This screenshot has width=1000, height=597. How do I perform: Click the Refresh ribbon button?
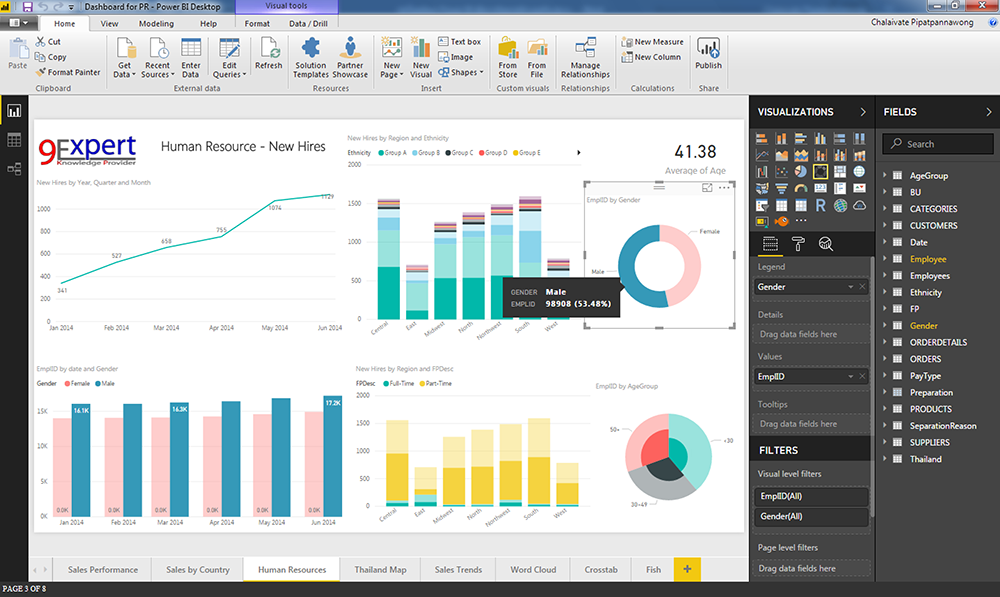click(268, 54)
